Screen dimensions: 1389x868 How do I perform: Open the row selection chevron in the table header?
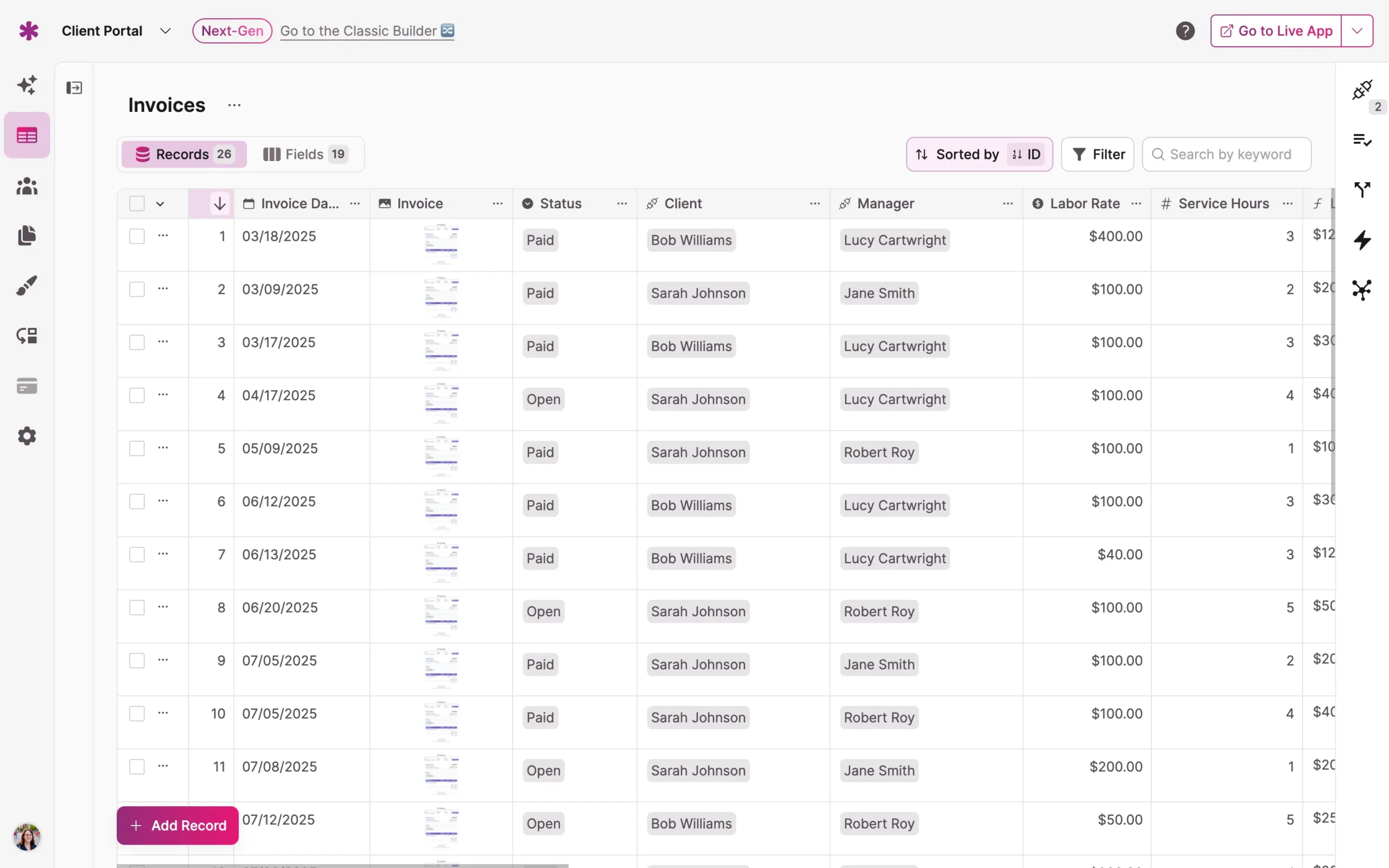(x=160, y=203)
